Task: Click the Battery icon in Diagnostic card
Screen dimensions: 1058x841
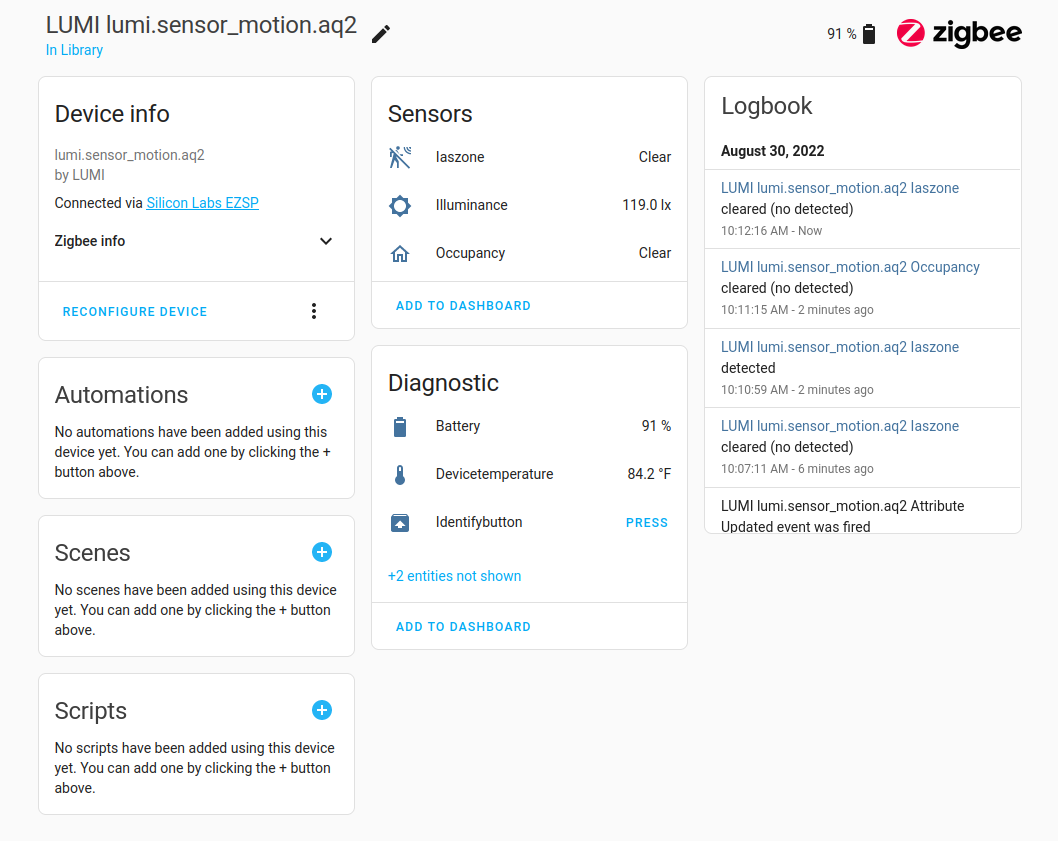Action: point(400,427)
